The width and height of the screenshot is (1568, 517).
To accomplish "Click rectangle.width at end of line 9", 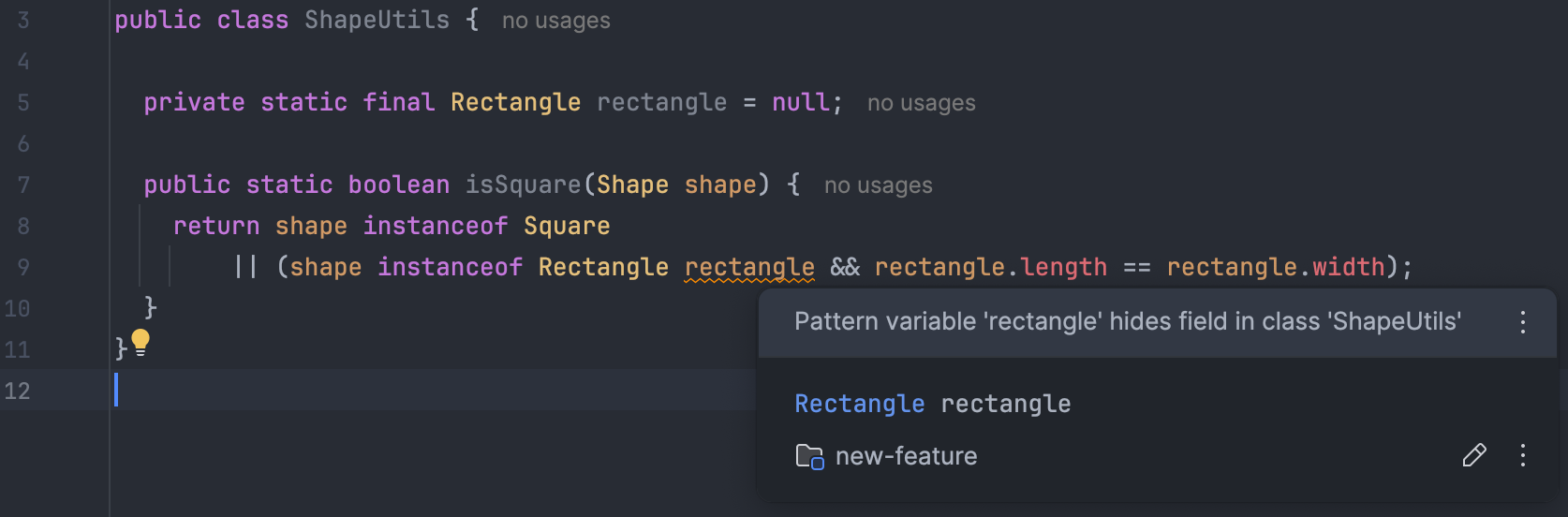I will coord(1275,267).
